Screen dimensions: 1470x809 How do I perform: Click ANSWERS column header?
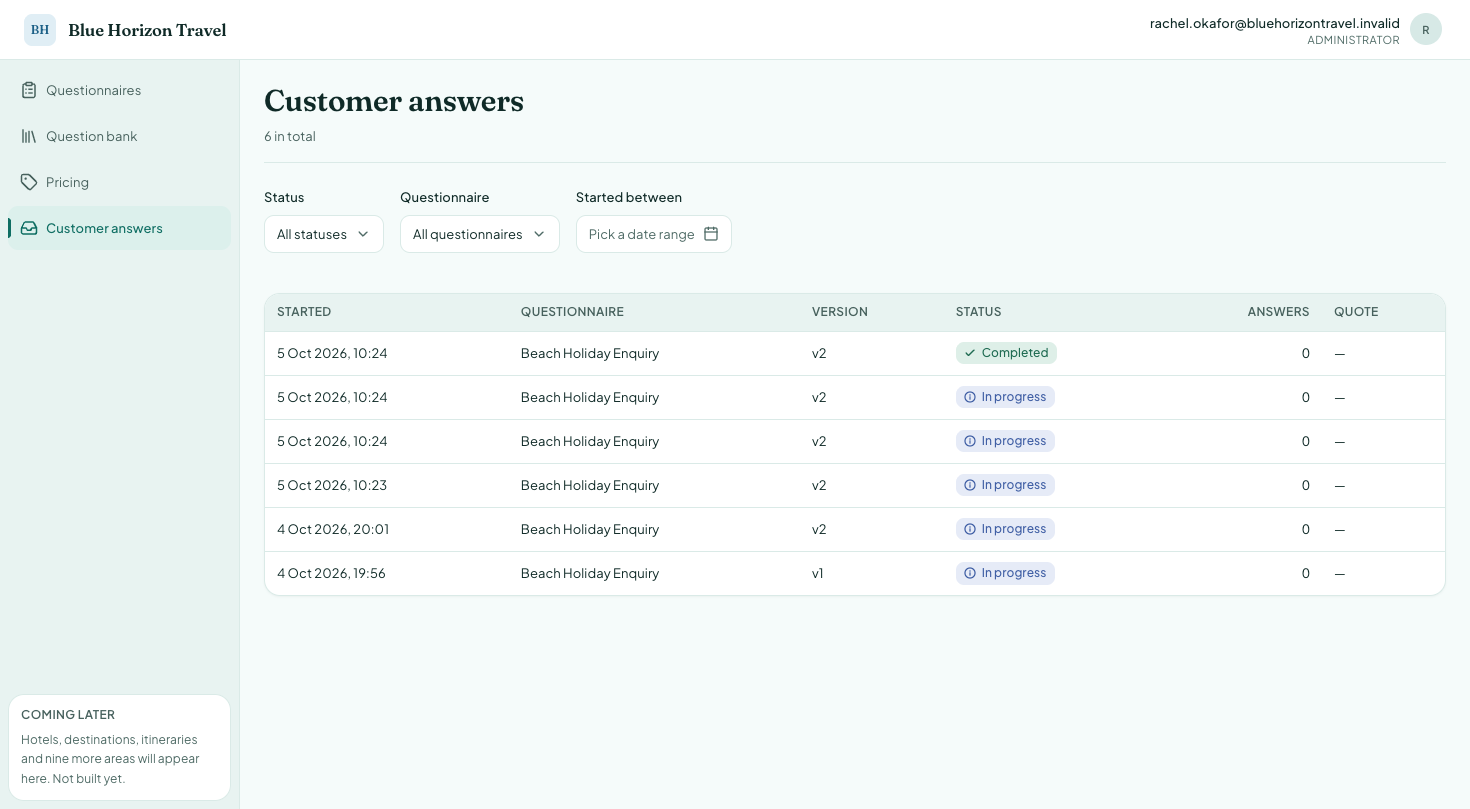(1278, 312)
